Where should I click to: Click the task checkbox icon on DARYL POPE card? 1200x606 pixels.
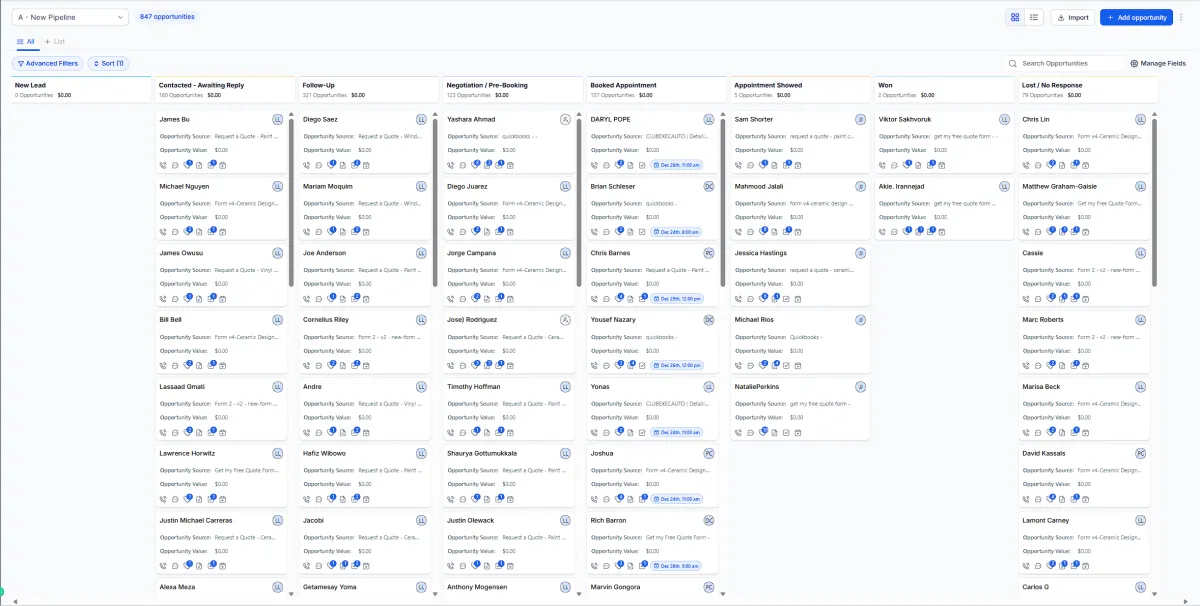642,165
